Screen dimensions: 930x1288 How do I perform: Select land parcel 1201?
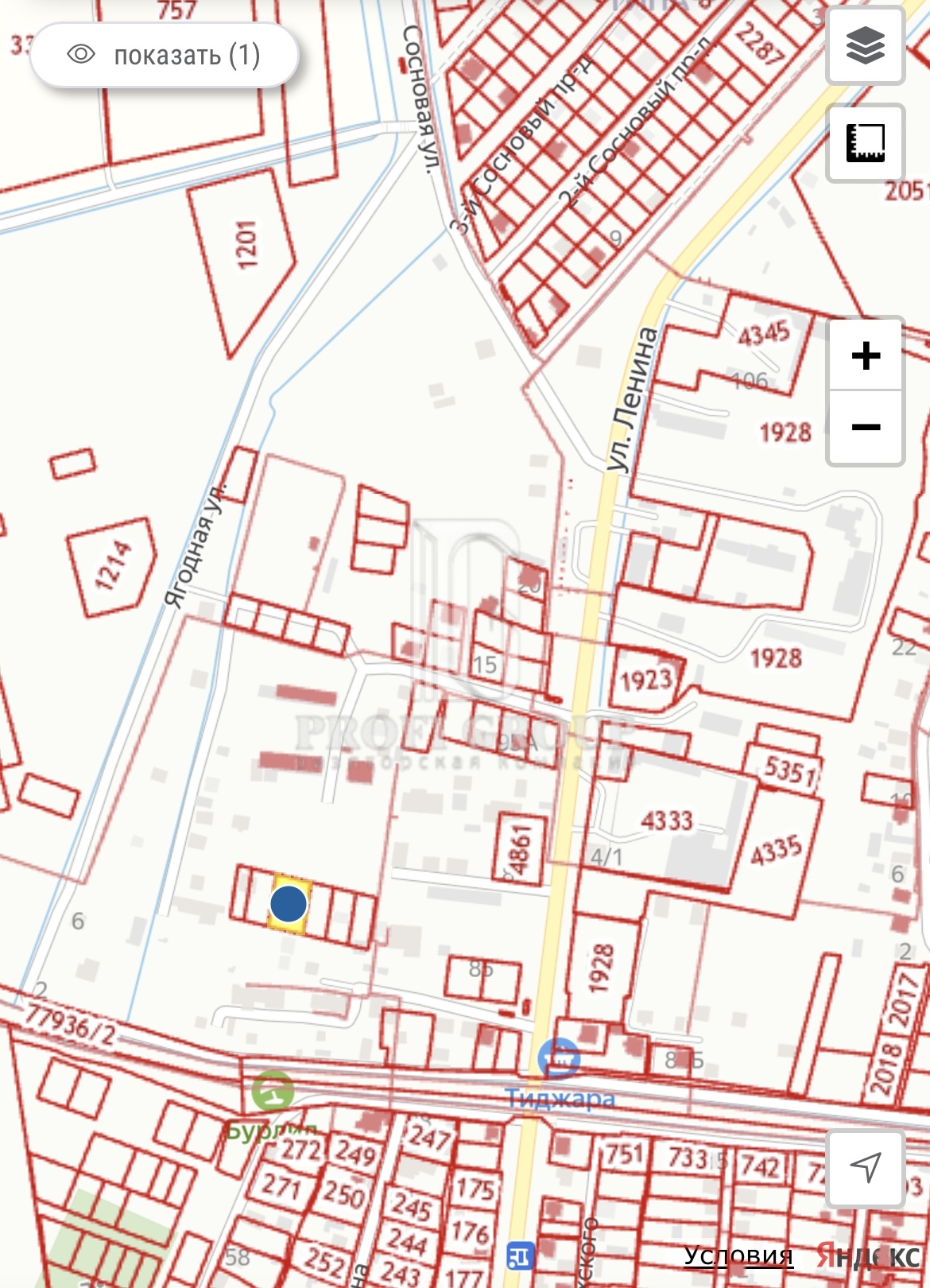[x=247, y=243]
